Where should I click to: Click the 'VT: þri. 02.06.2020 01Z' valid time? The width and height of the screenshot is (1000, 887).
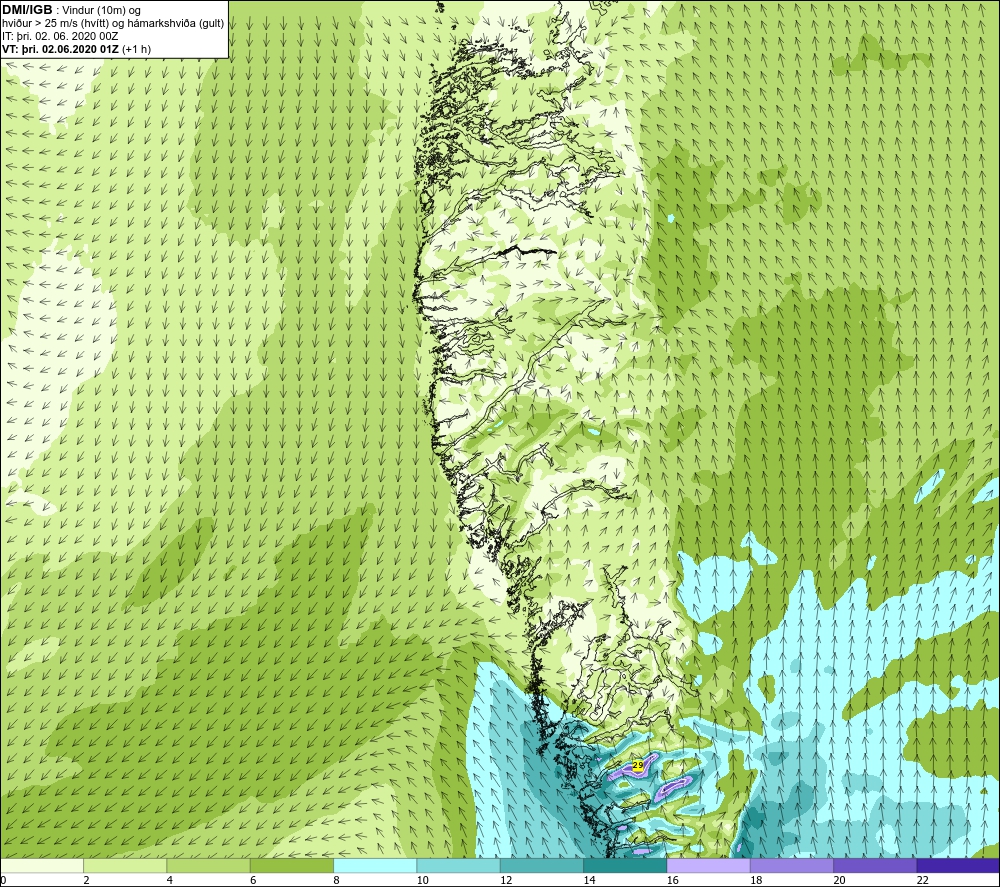pyautogui.click(x=61, y=49)
